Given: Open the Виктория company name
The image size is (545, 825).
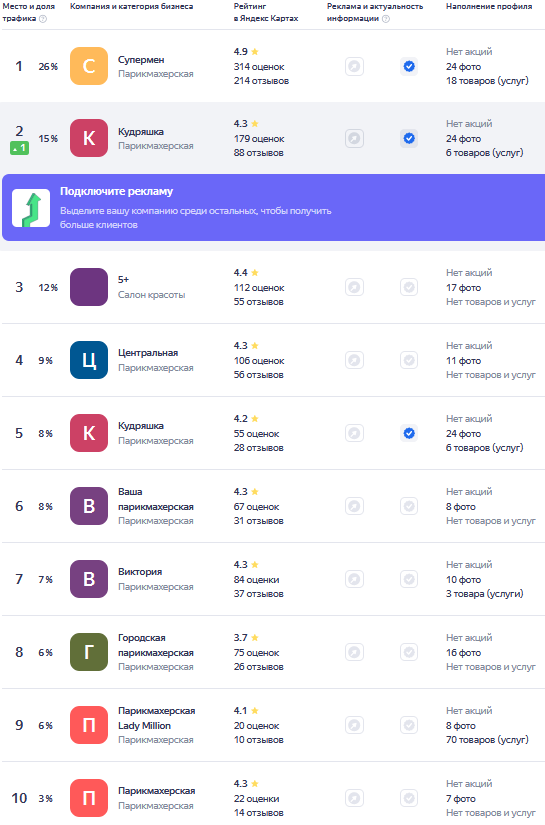Looking at the screenshot, I should pyautogui.click(x=140, y=572).
